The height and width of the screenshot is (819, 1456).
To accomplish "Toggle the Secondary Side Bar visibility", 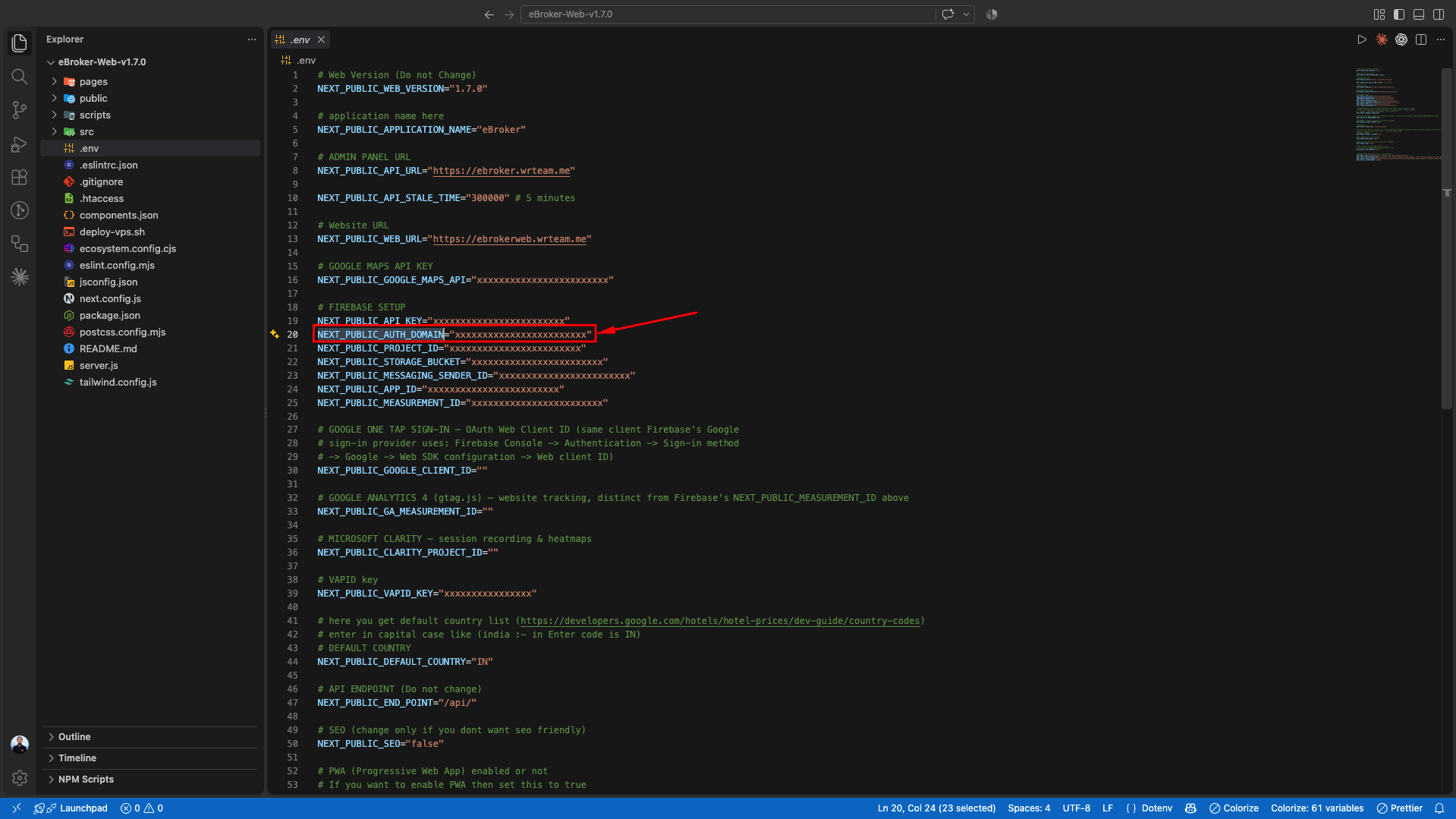I will (x=1439, y=14).
